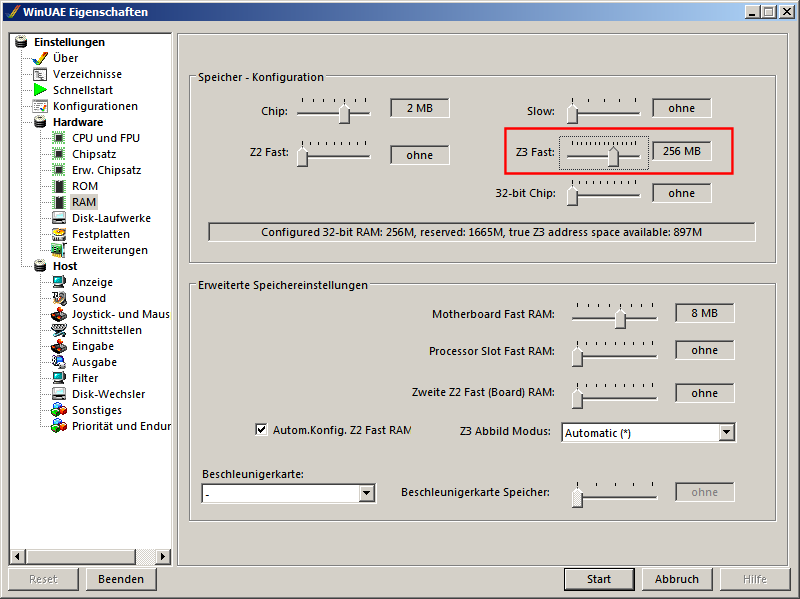
Task: Click the Beenden button
Action: tap(121, 579)
